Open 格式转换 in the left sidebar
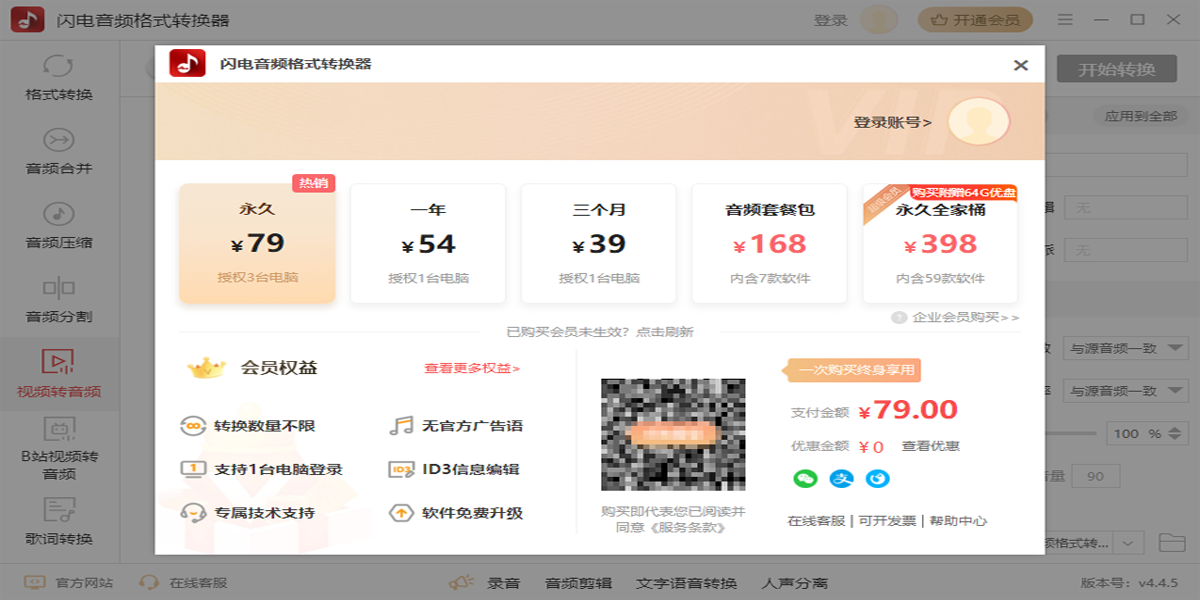The width and height of the screenshot is (1200, 600). pyautogui.click(x=59, y=78)
